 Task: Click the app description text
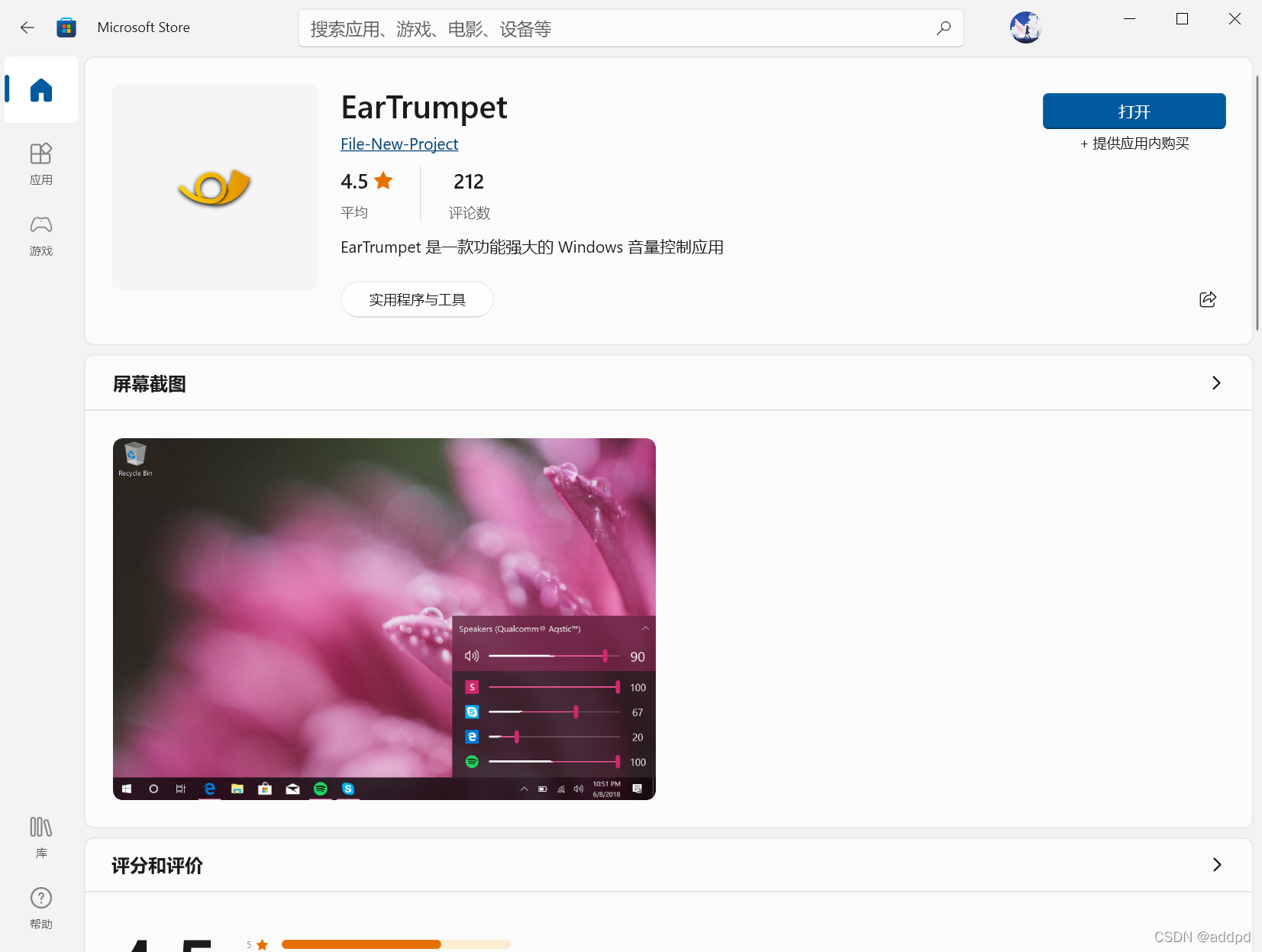pos(532,247)
